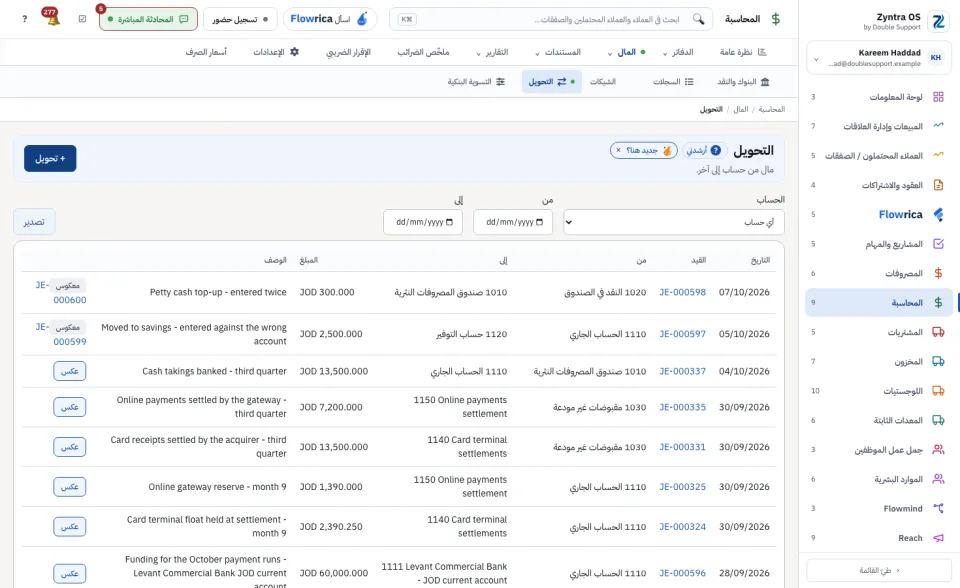Image resolution: width=960 pixels, height=588 pixels.
Task: Open the 'any account' filter dropdown
Action: coord(673,222)
